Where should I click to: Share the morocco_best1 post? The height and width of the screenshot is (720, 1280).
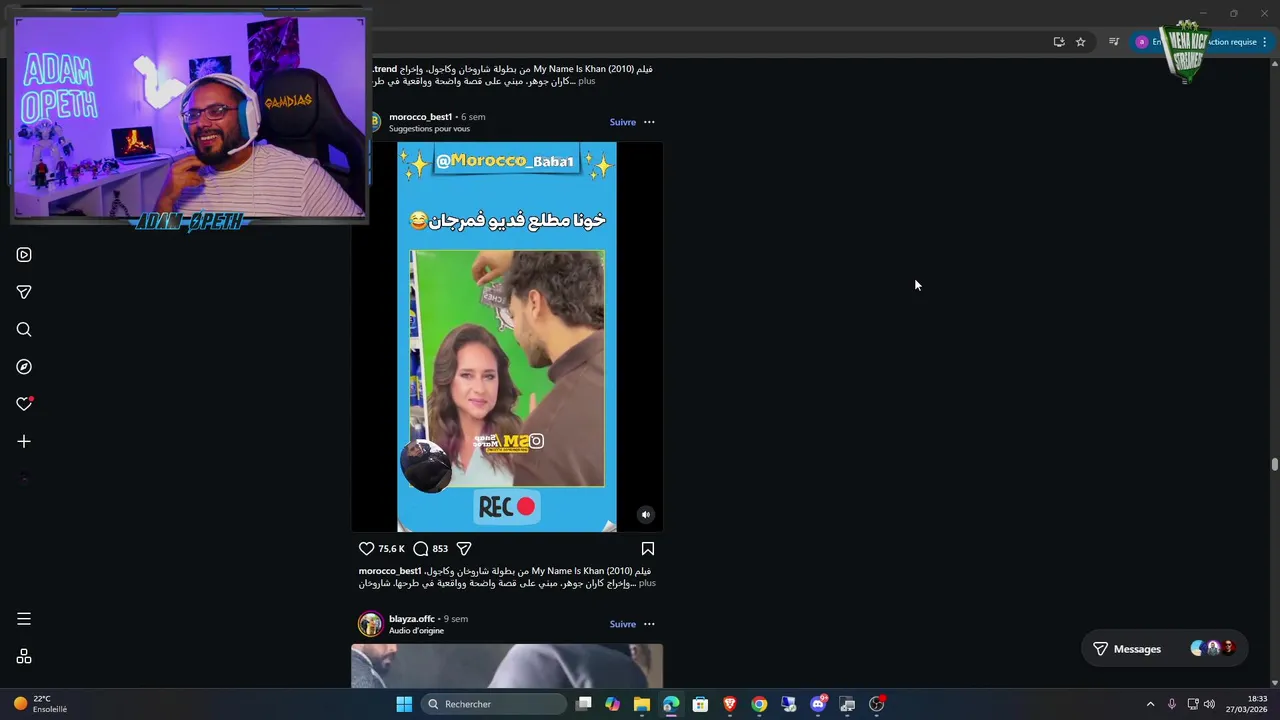click(464, 548)
